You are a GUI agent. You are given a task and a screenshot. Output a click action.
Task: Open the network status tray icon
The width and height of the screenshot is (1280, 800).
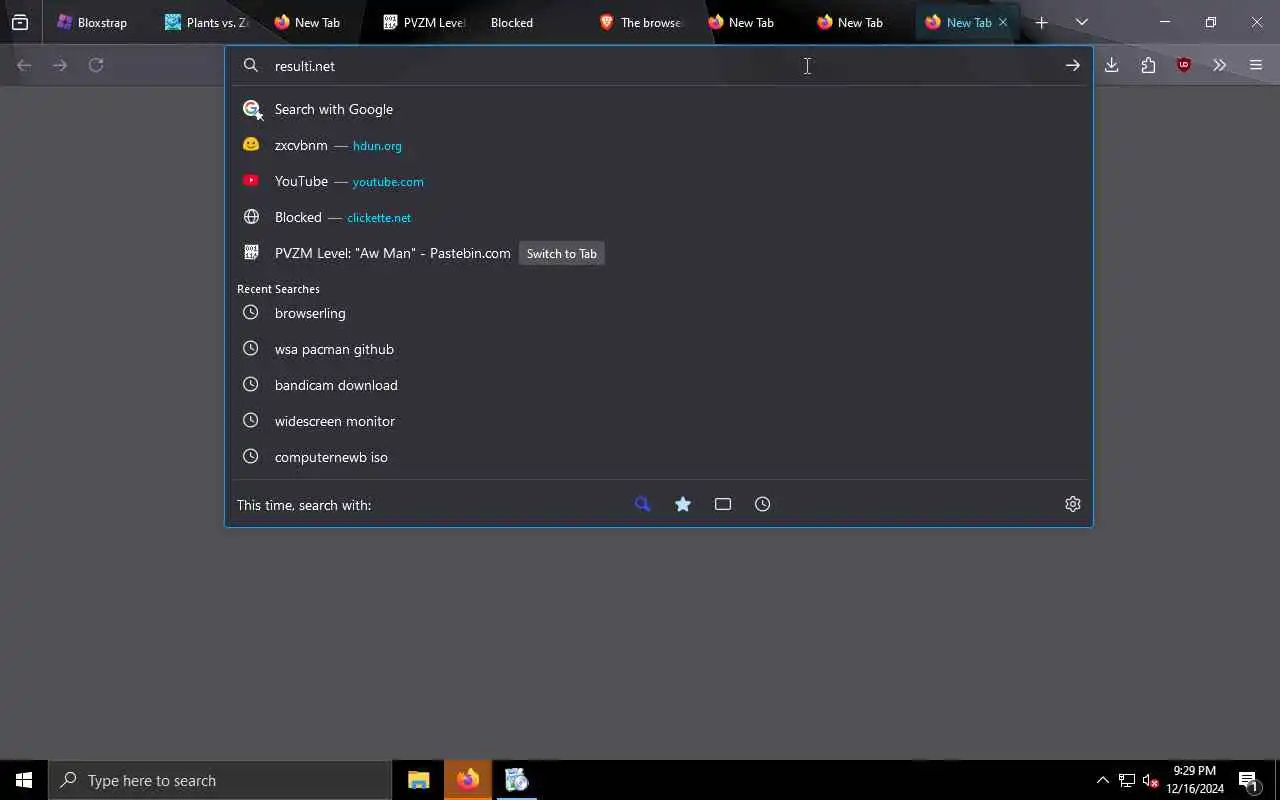(1126, 780)
